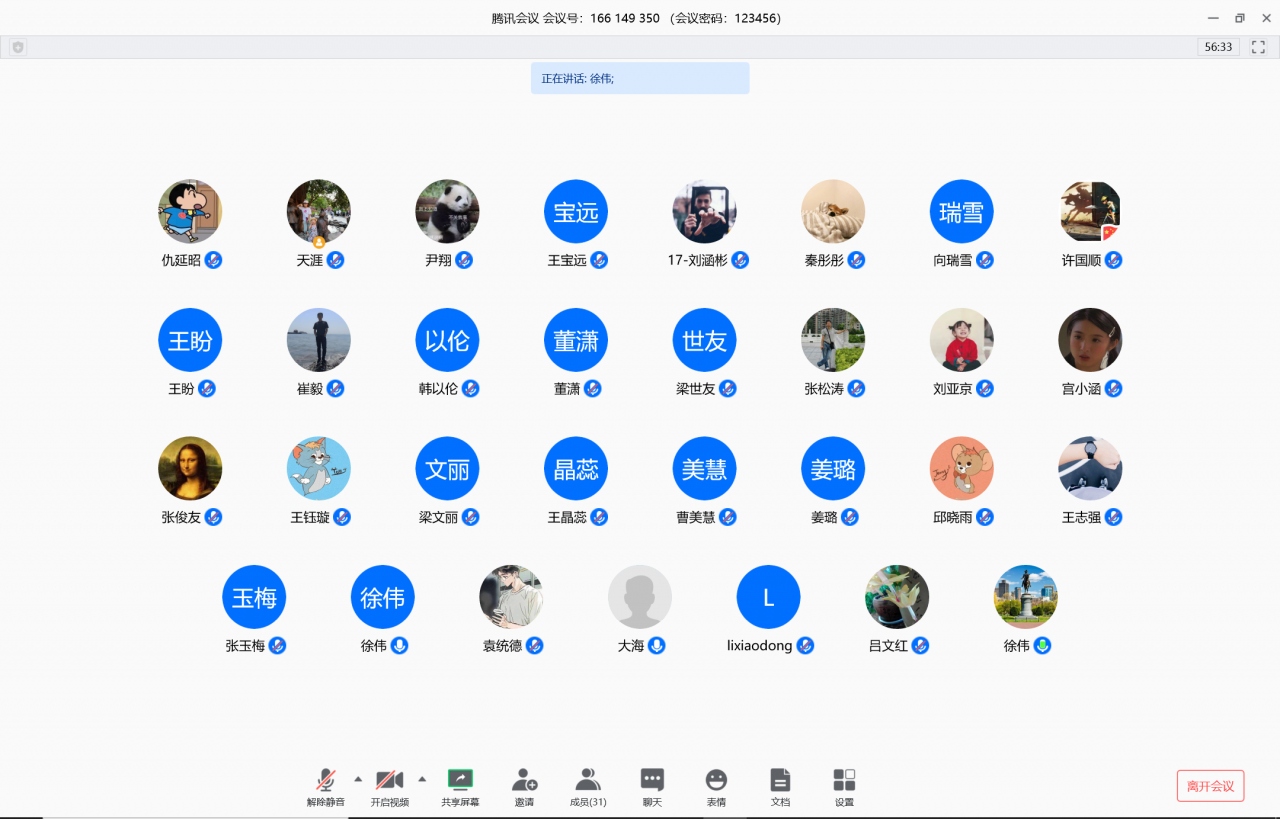Click the security shield icon top-left
Screen dimensions: 1280x819
pos(18,47)
